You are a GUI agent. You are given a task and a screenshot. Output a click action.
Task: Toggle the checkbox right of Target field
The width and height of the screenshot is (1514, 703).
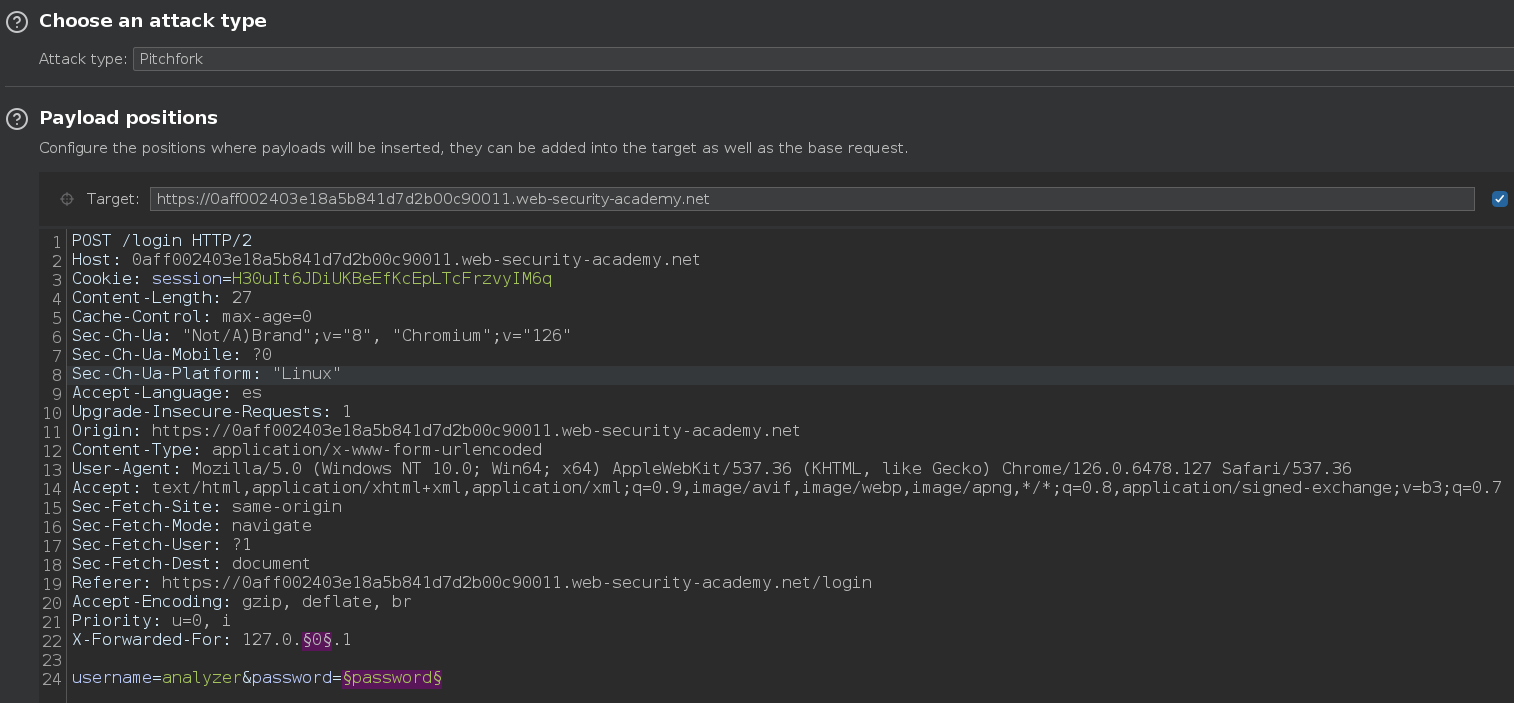pyautogui.click(x=1499, y=199)
